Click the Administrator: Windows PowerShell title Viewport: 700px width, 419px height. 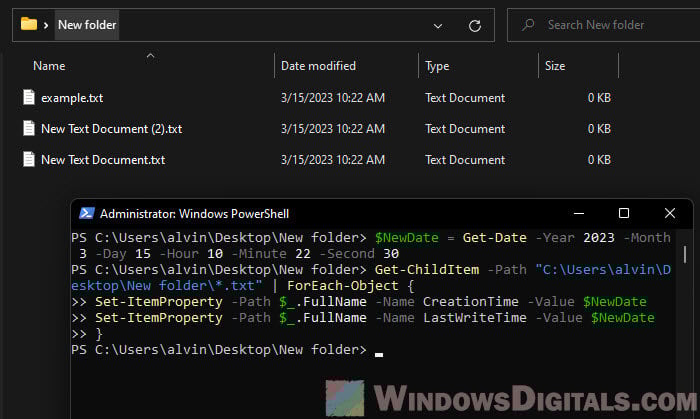[x=194, y=214]
